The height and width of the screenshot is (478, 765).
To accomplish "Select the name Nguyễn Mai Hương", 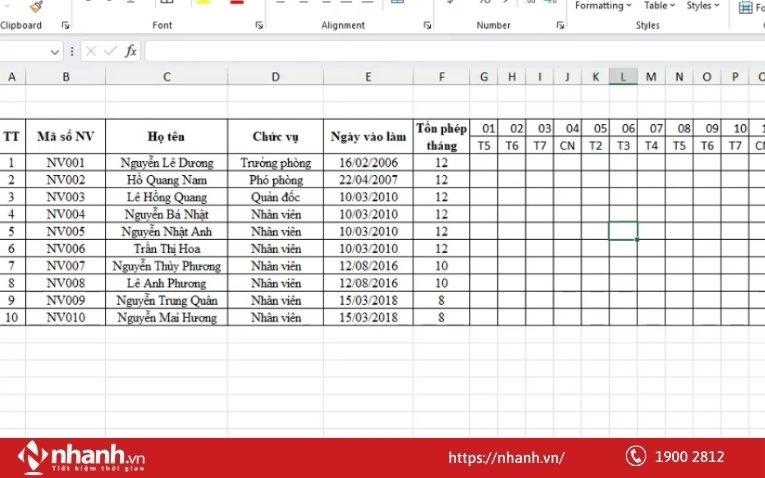I will click(x=166, y=318).
